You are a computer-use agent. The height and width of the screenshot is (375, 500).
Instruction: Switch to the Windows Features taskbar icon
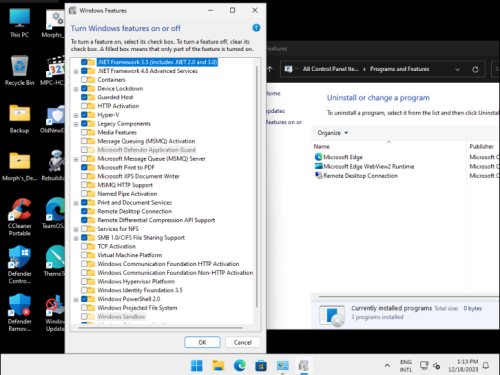point(304,366)
